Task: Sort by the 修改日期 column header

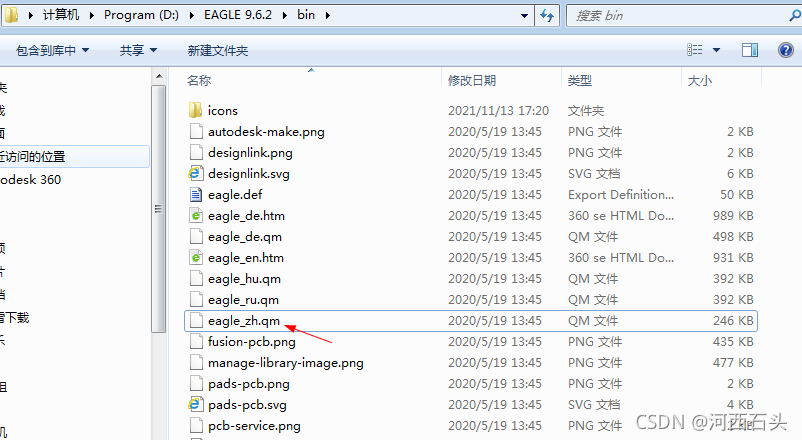Action: click(472, 80)
